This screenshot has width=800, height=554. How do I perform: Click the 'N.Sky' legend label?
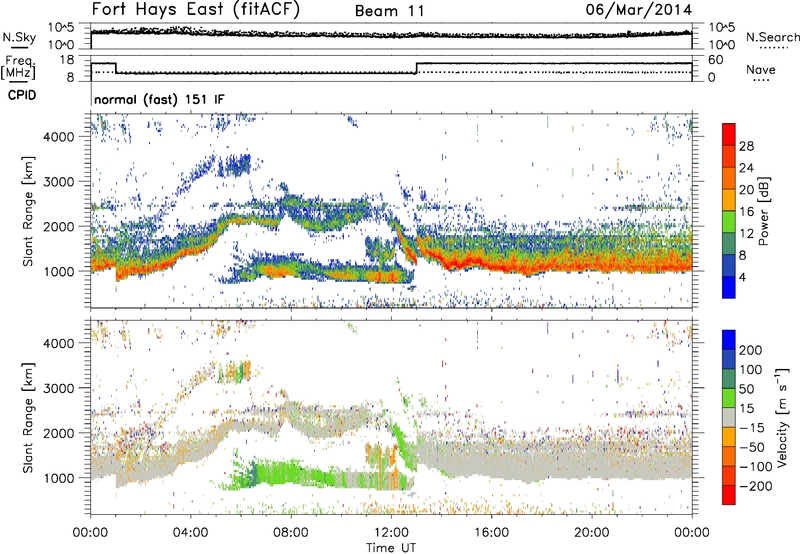19,37
